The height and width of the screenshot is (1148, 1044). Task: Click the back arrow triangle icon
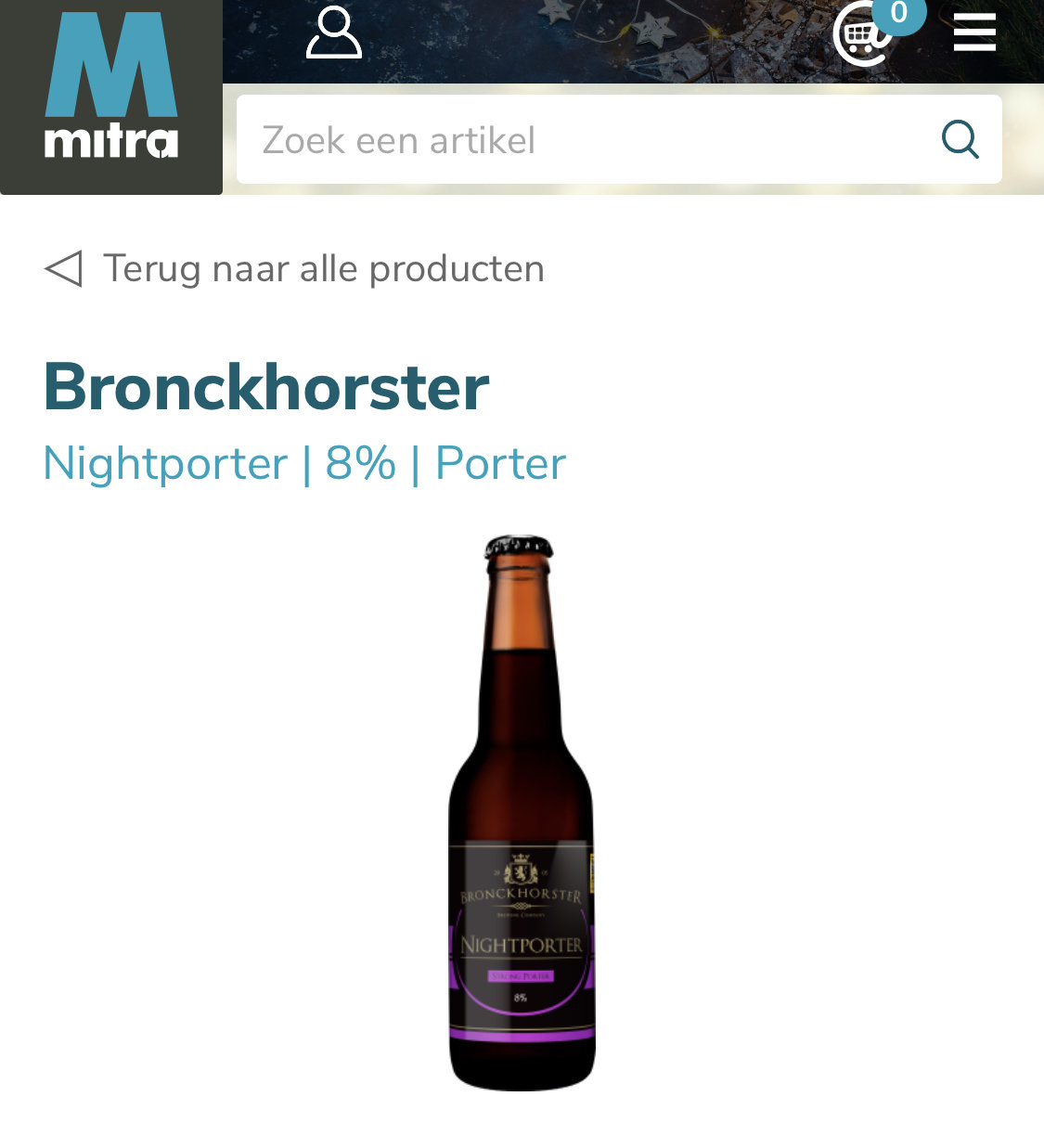[63, 268]
